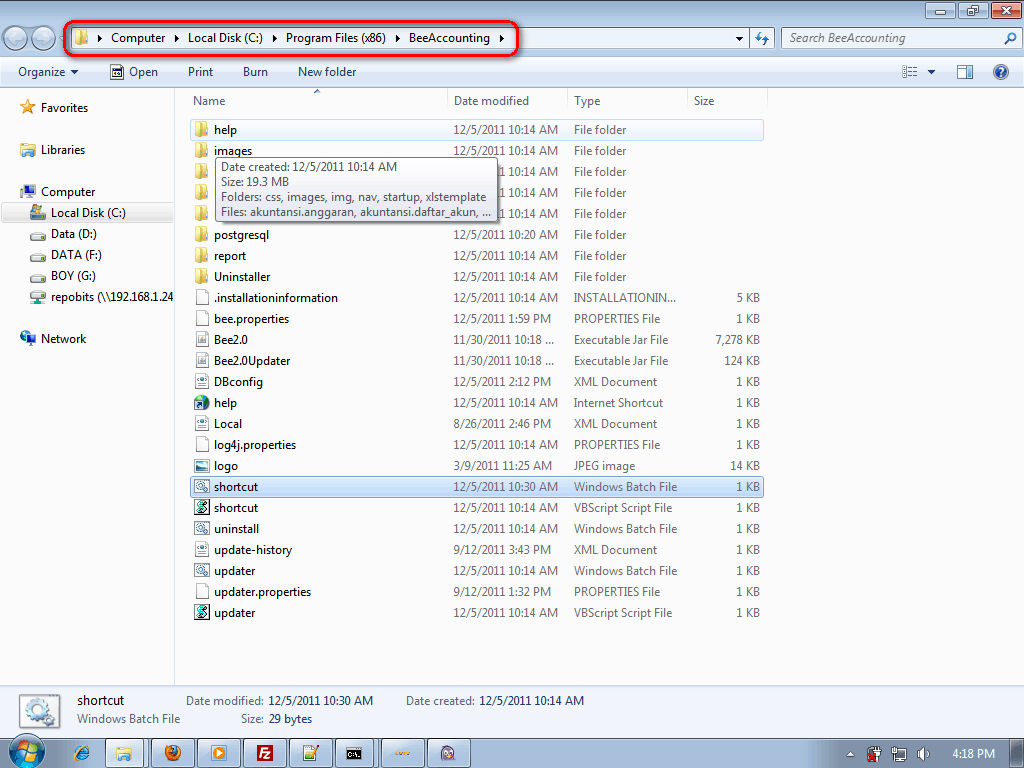Select the updater VBScript file icon
The height and width of the screenshot is (768, 1024).
point(202,613)
